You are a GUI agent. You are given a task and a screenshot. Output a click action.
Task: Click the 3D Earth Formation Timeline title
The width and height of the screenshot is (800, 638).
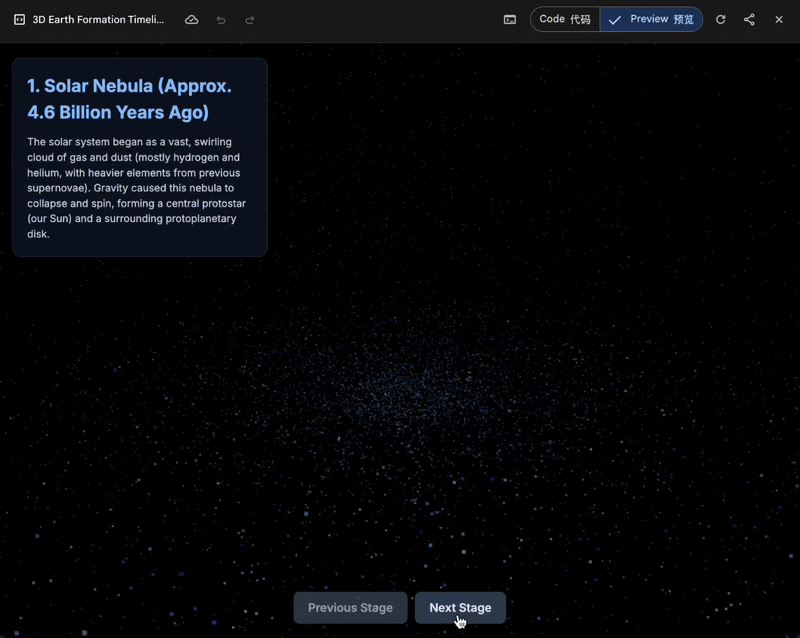[98, 19]
